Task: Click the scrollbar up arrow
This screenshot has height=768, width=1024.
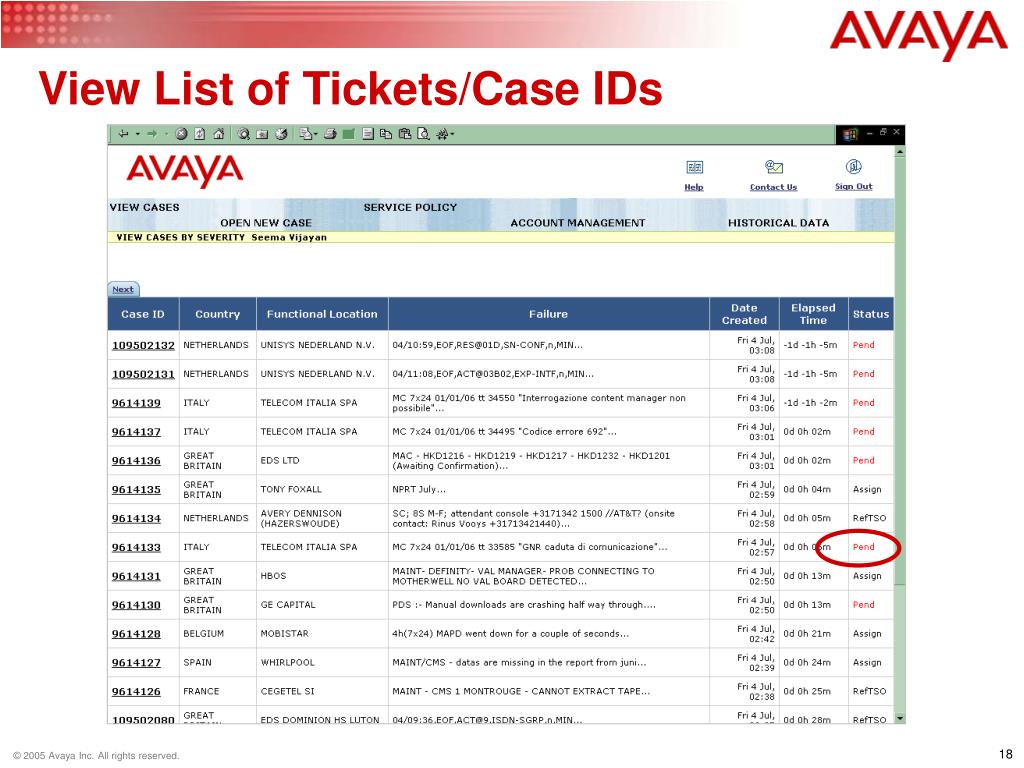Action: click(900, 152)
